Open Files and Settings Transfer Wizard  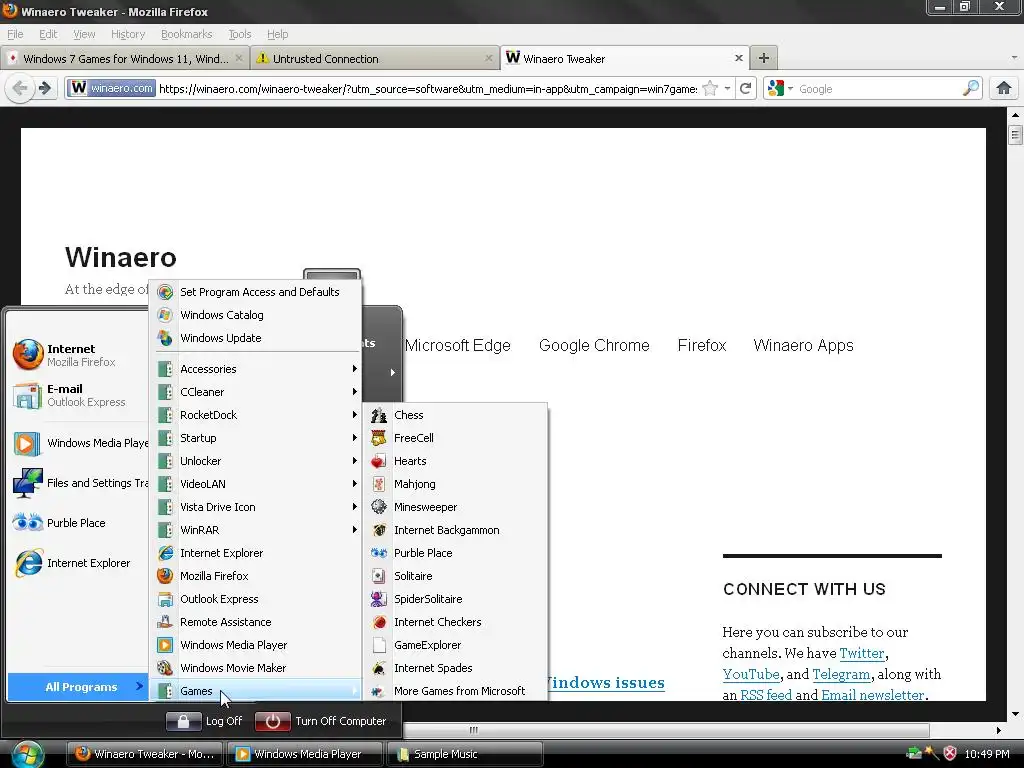[80, 483]
